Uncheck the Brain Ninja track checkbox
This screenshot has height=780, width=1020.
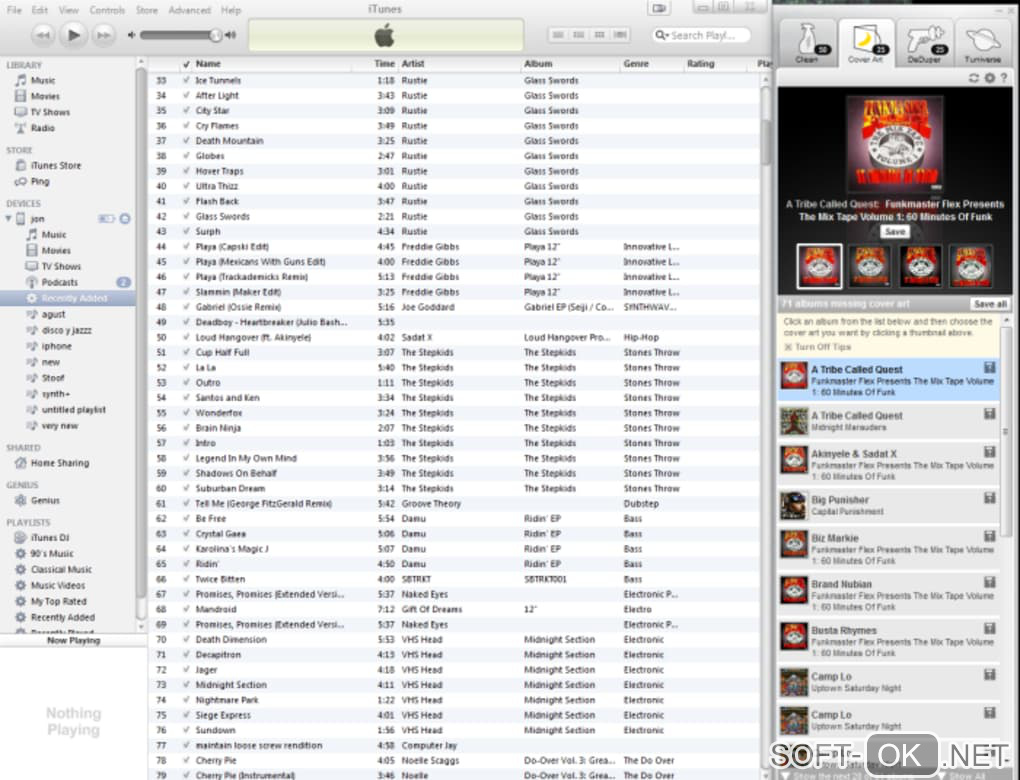click(187, 428)
